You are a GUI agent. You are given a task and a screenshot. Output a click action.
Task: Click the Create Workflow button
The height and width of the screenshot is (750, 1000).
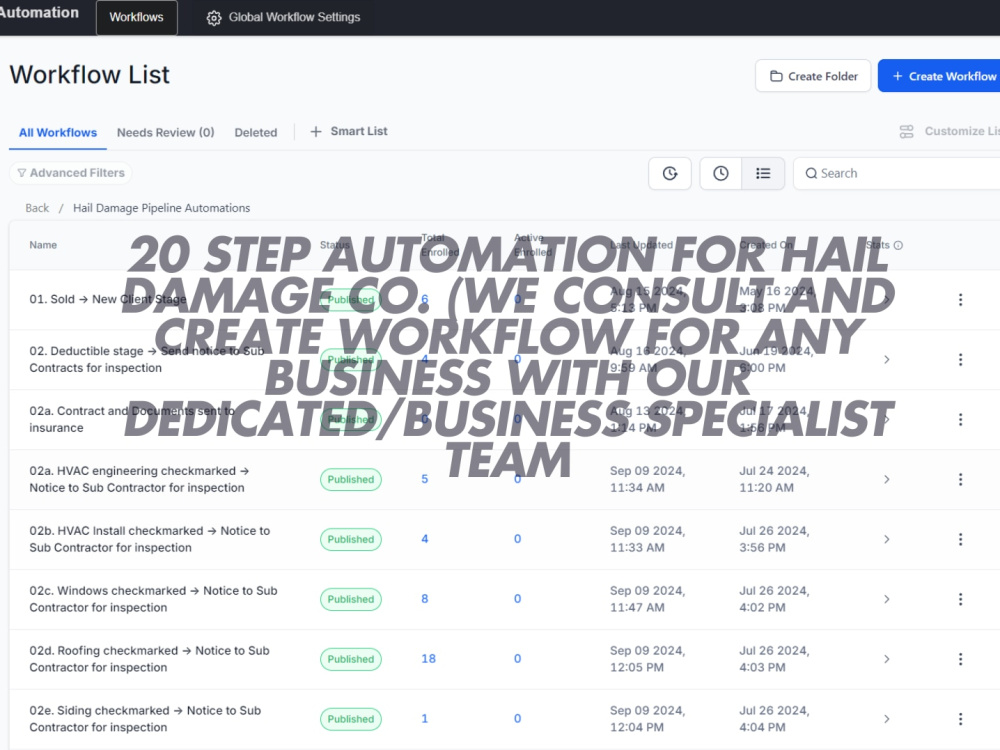click(941, 76)
